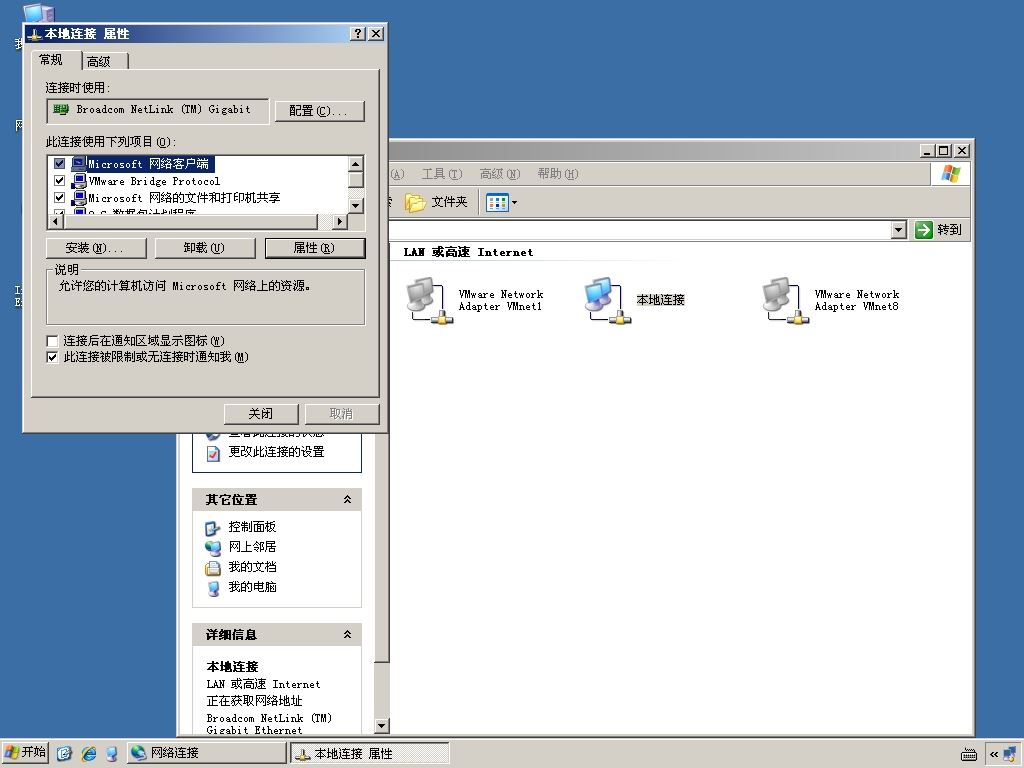
Task: Click the 配置(C)... button
Action: (319, 111)
